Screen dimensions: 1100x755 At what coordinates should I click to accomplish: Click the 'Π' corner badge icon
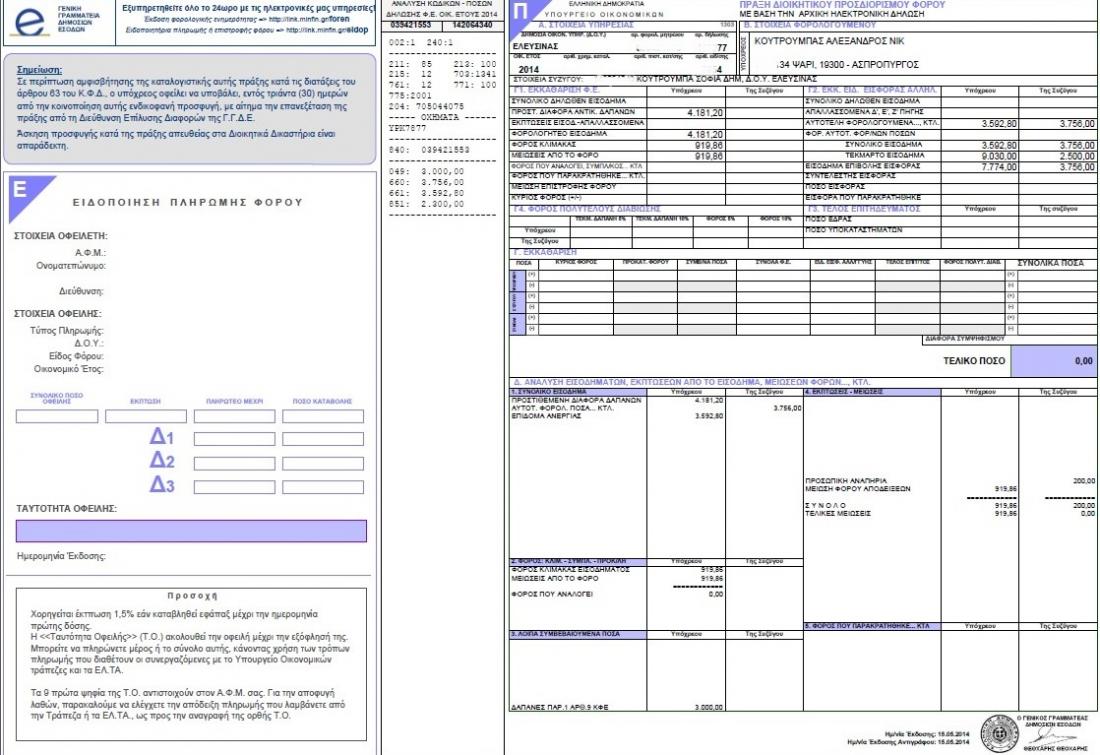point(523,12)
